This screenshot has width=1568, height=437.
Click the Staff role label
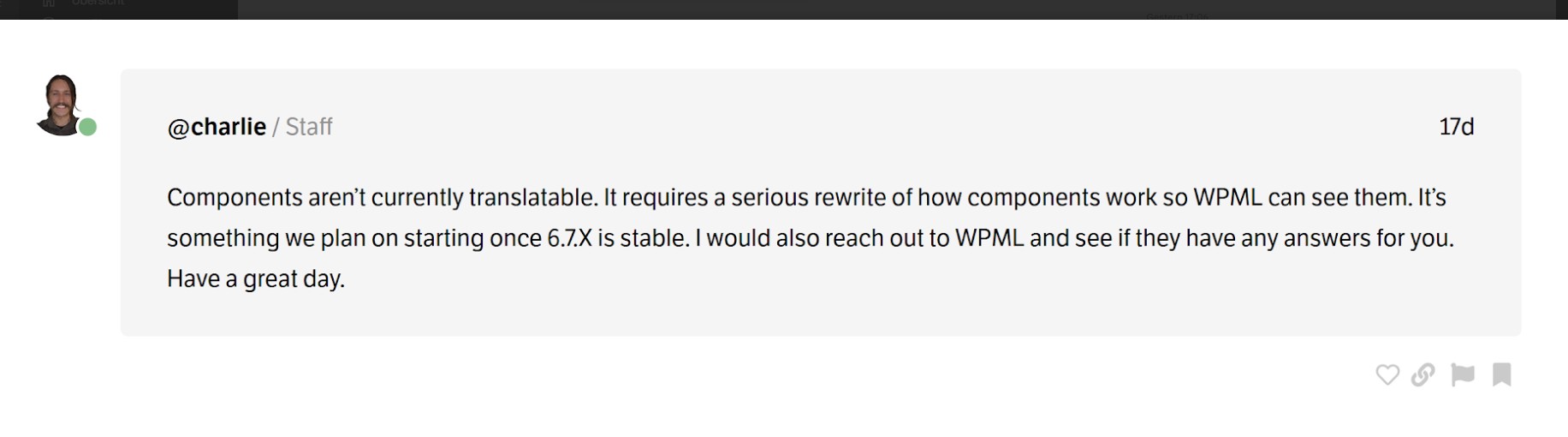[309, 127]
